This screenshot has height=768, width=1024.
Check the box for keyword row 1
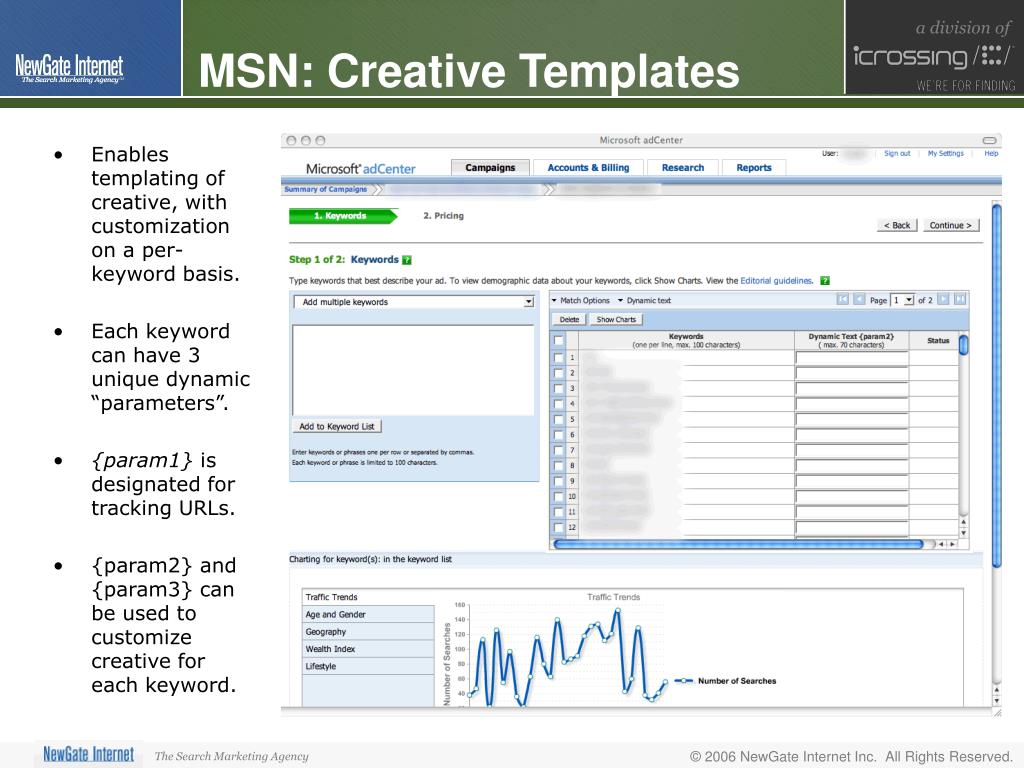(x=558, y=358)
